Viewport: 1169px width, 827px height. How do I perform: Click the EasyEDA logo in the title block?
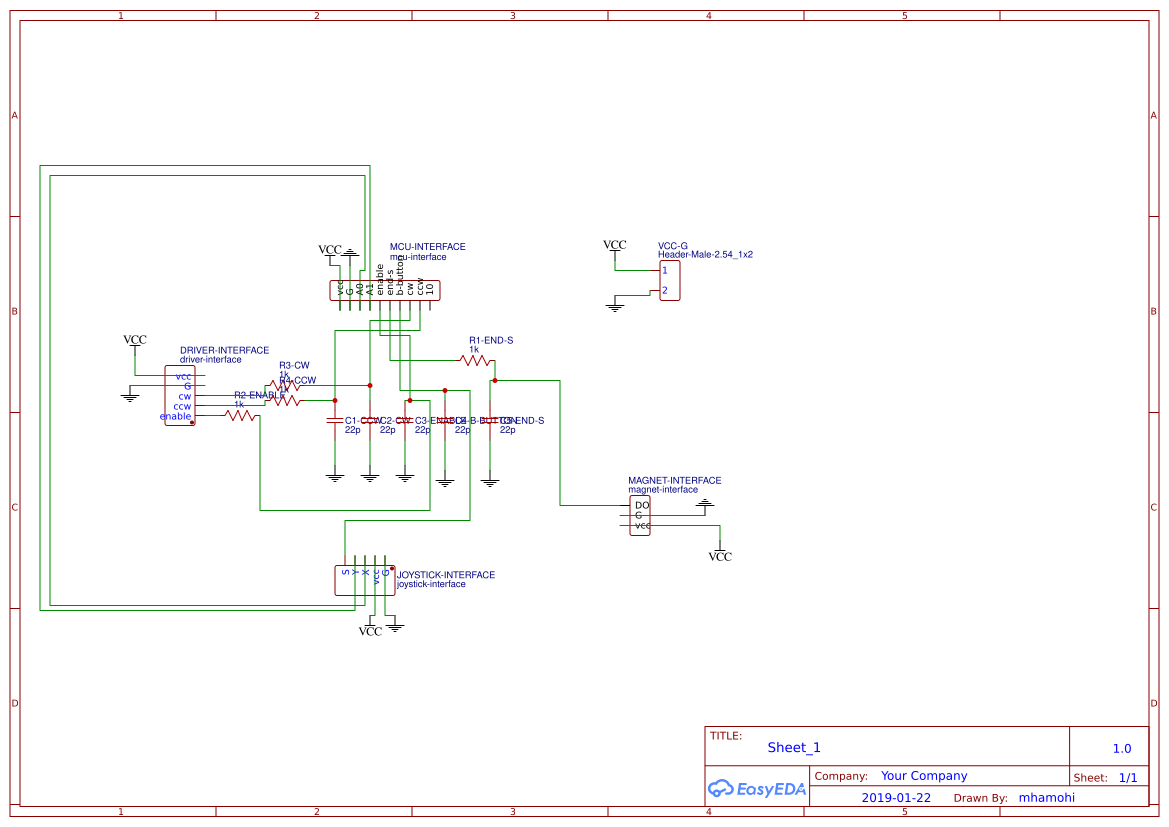coord(757,789)
